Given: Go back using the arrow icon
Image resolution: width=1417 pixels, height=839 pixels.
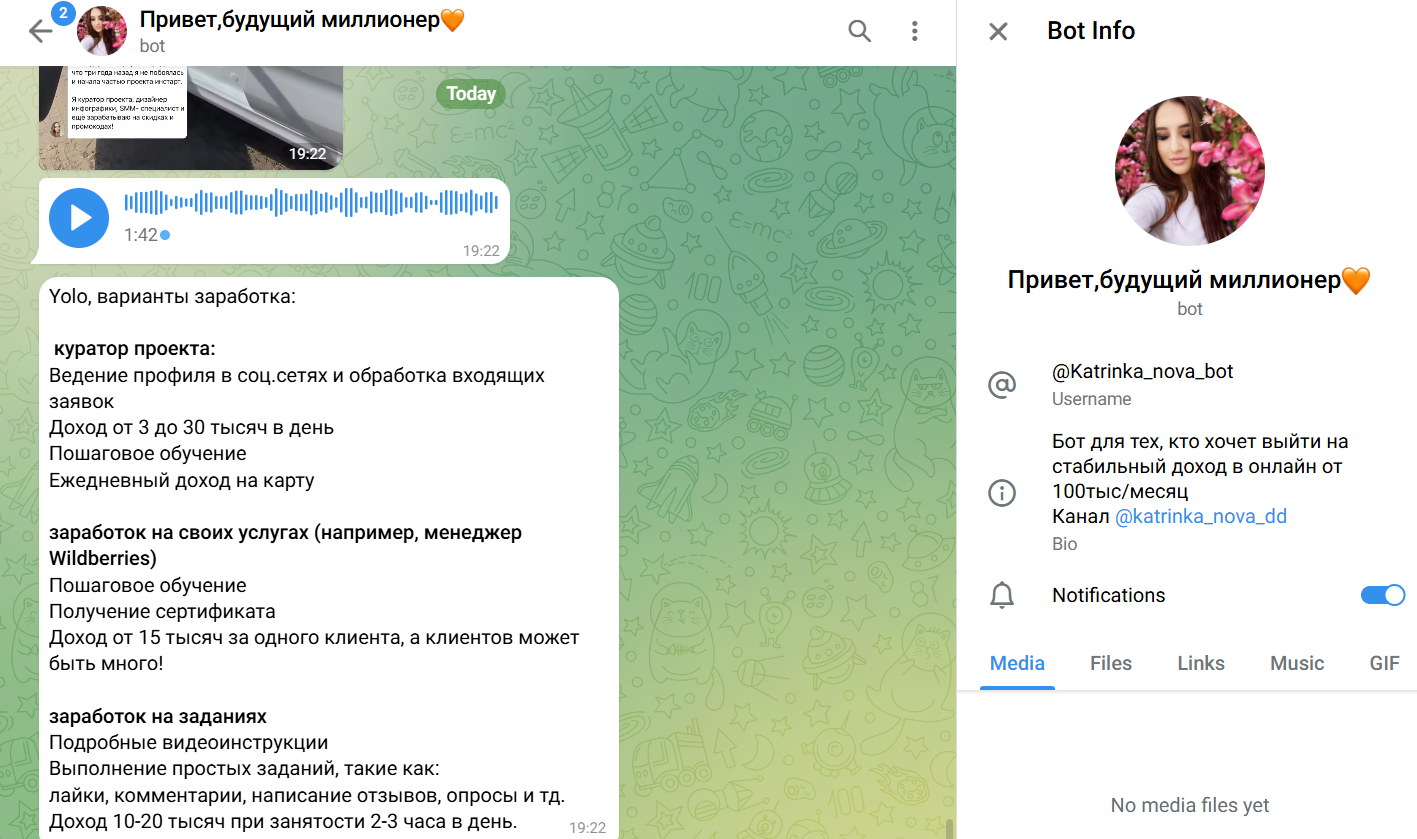Looking at the screenshot, I should click(x=40, y=32).
